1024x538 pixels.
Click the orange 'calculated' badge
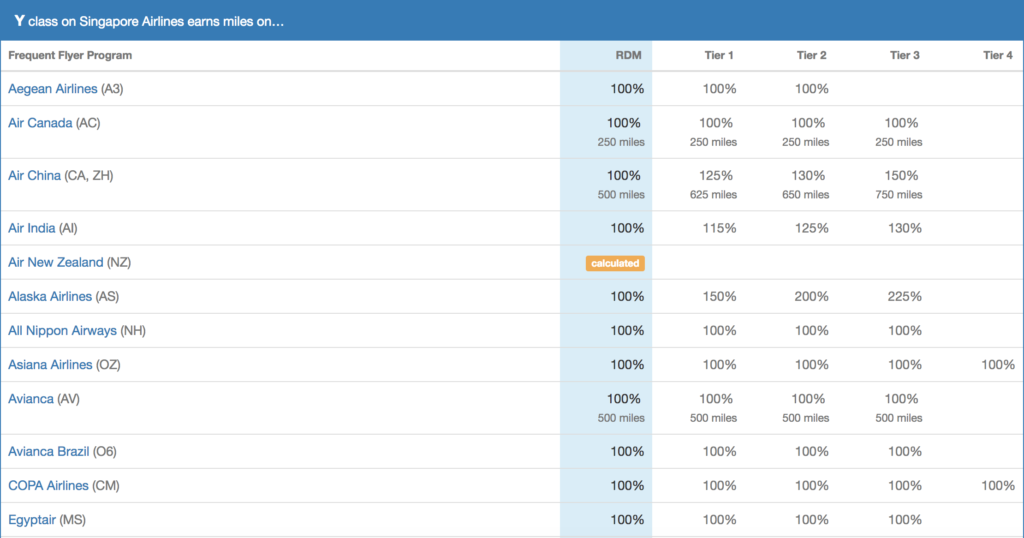click(615, 263)
